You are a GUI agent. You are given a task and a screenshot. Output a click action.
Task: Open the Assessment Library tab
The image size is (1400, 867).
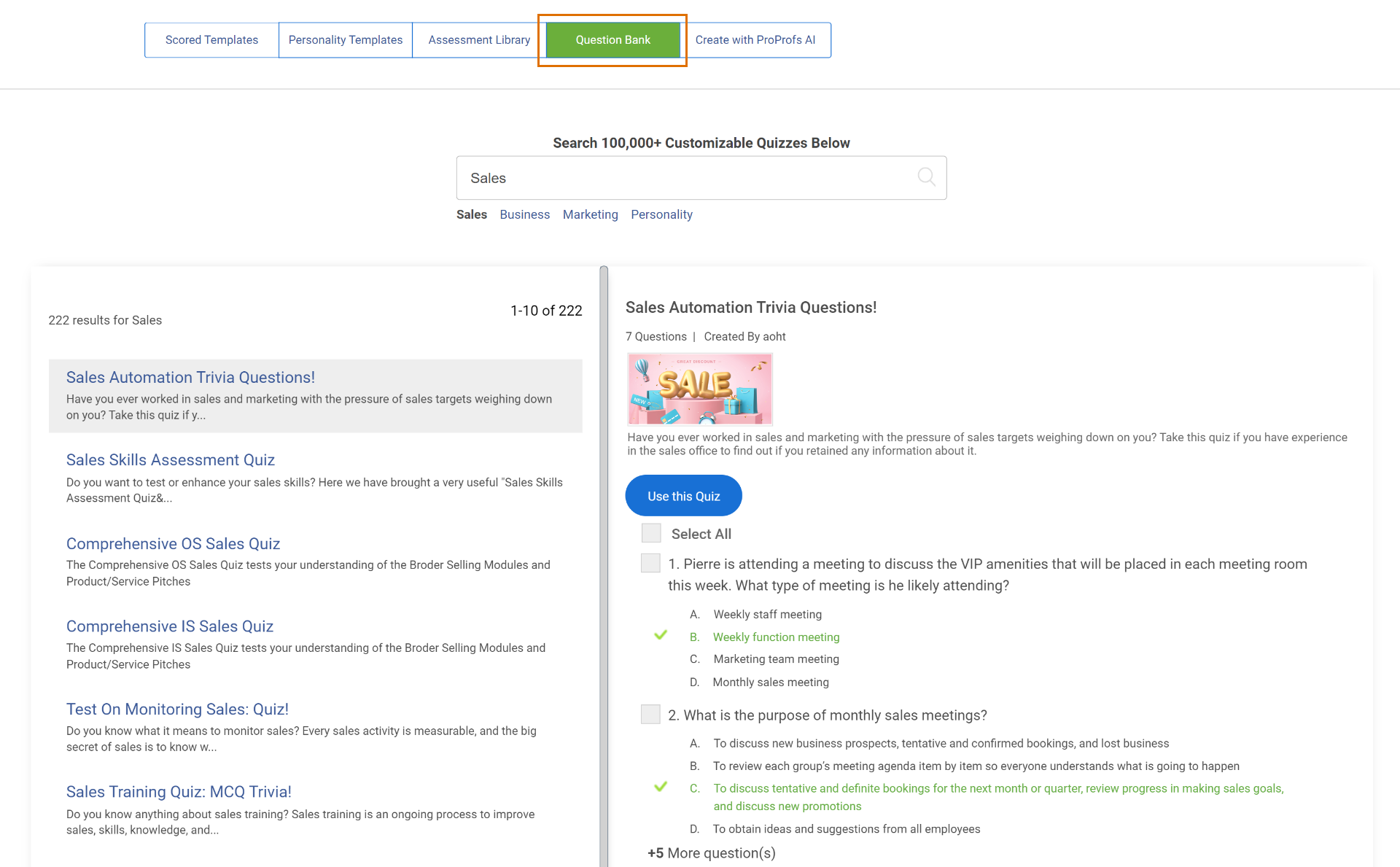click(x=479, y=40)
